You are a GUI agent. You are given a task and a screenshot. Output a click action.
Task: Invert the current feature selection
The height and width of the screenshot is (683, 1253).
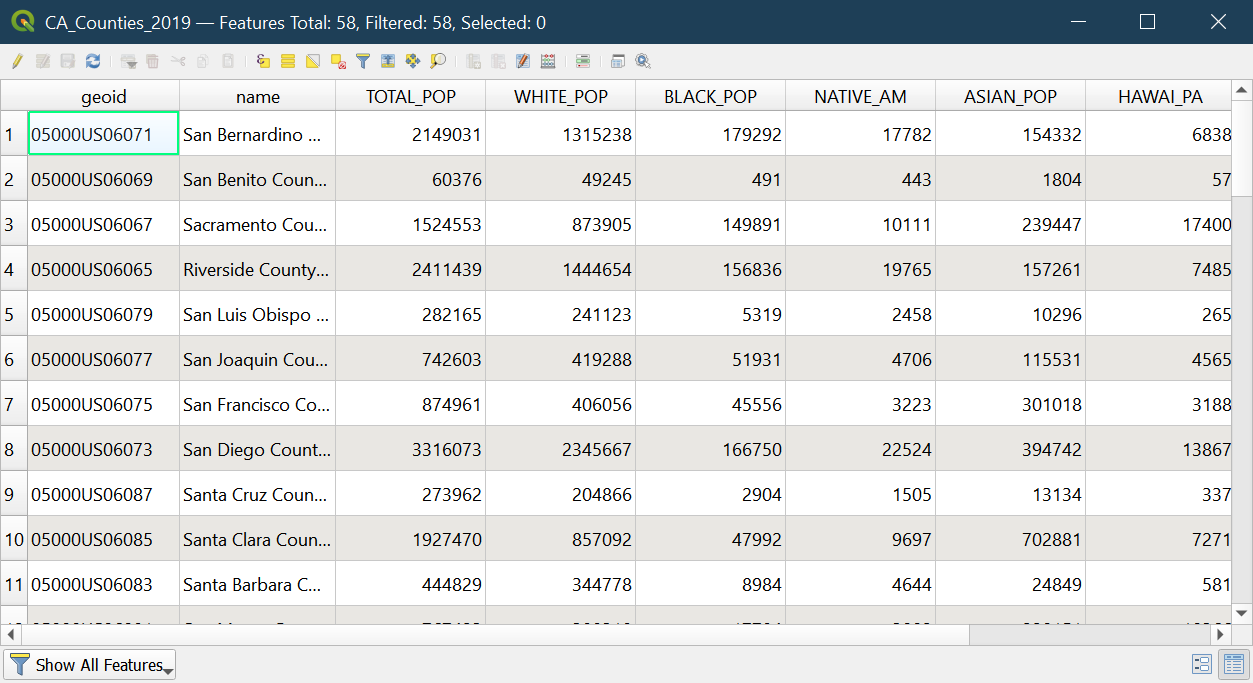coord(313,61)
